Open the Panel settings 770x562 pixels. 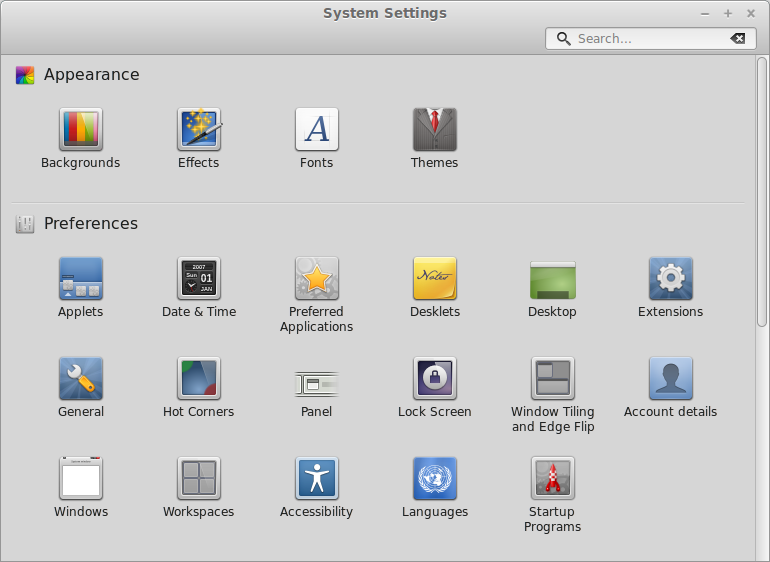(316, 379)
